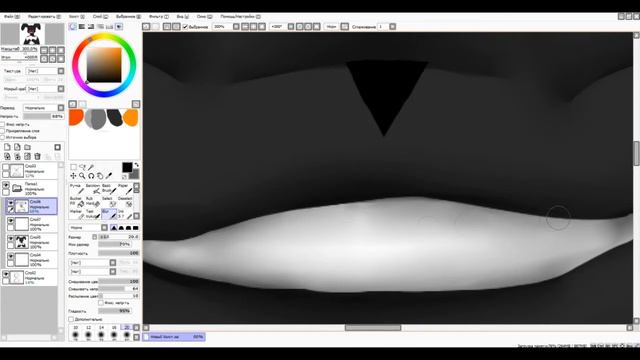Choose the Blur brush tool
Screen dimensions: 640x360
(x=109, y=214)
